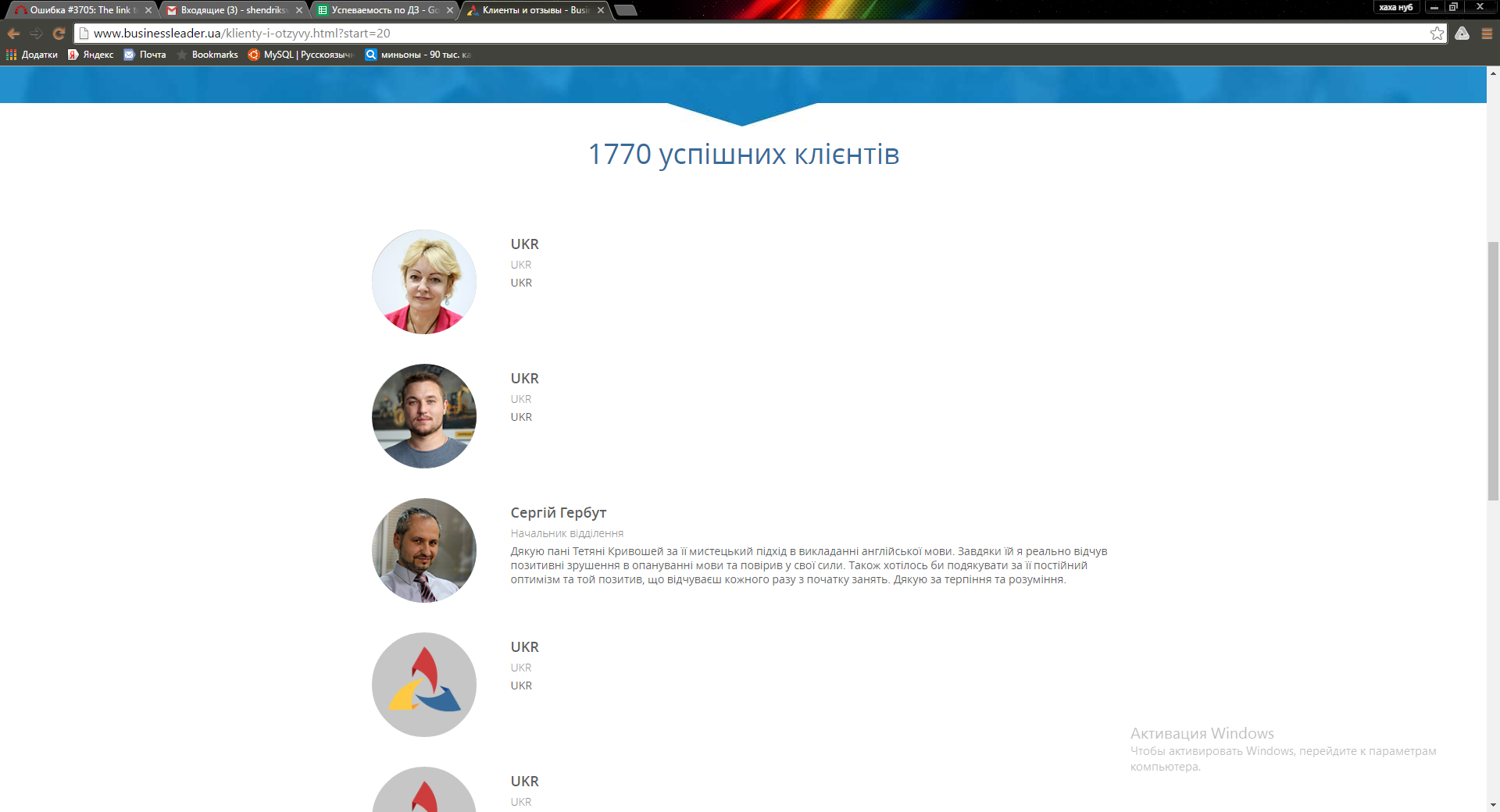Open the Bookmarks folder in bookmarks bar

(x=208, y=55)
